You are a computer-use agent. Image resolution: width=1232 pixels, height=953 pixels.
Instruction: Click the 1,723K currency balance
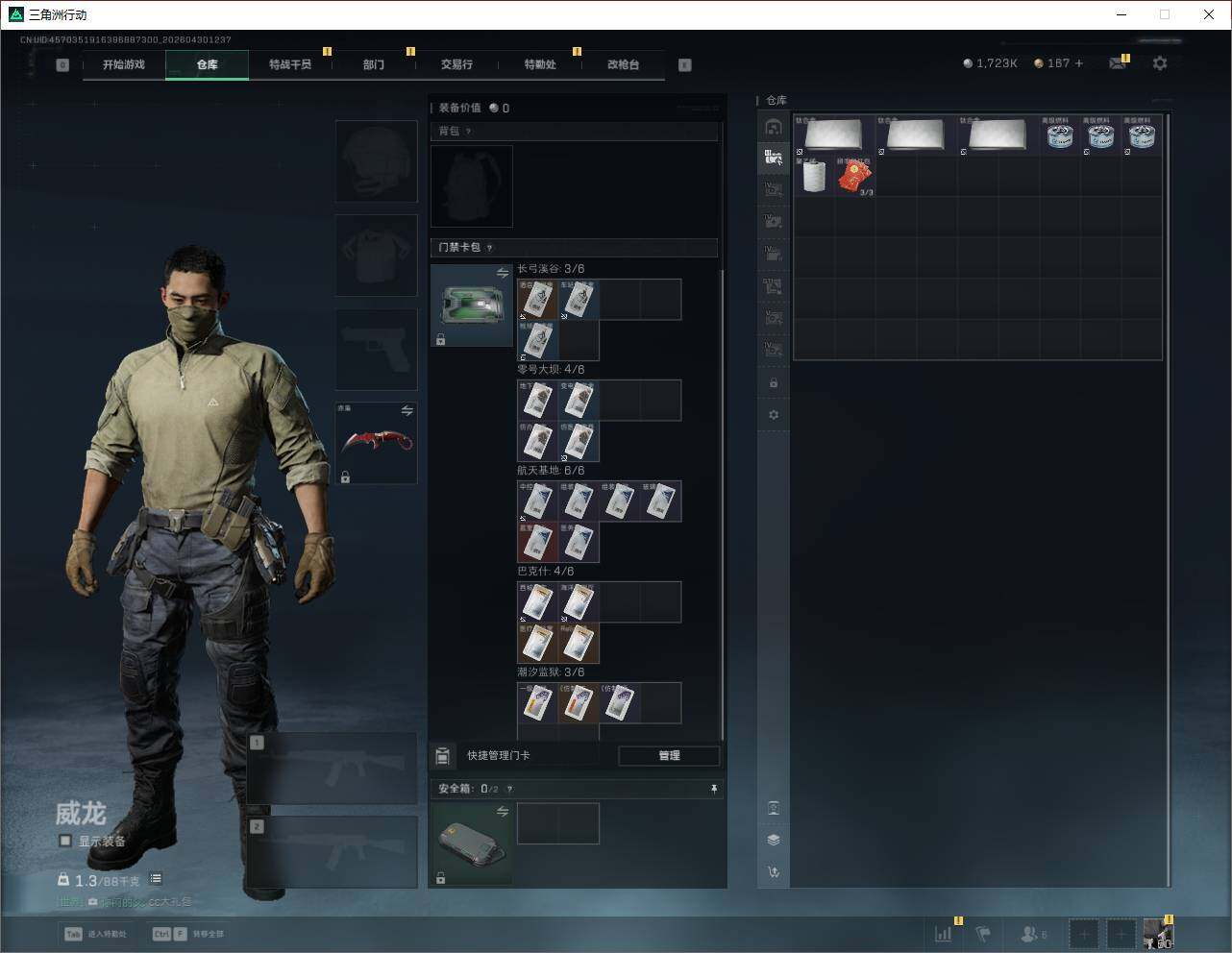990,63
